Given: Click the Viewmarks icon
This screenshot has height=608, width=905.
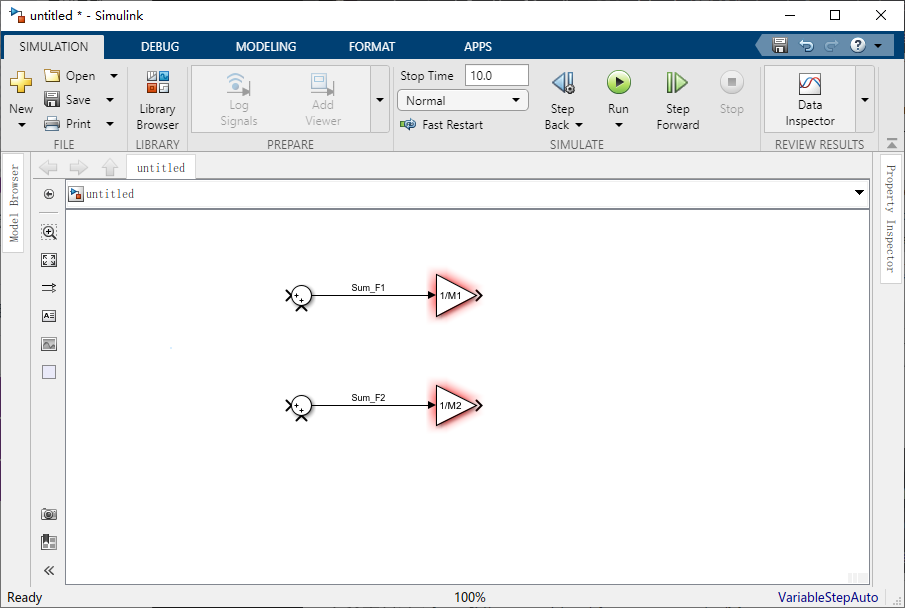Looking at the screenshot, I should (x=49, y=542).
